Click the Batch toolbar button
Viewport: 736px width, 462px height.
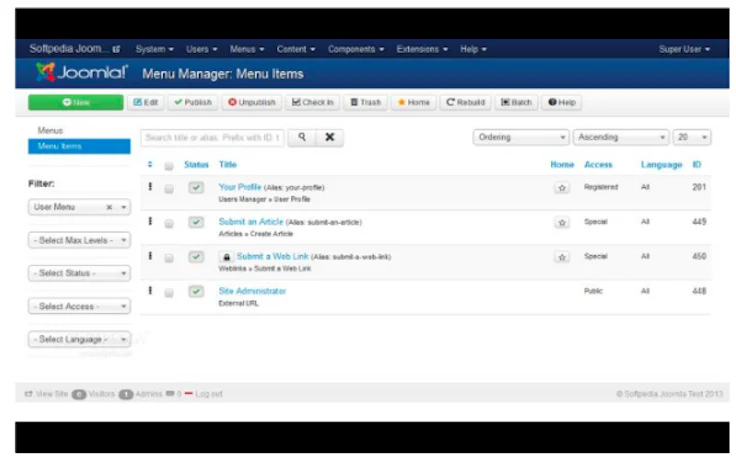click(x=516, y=102)
